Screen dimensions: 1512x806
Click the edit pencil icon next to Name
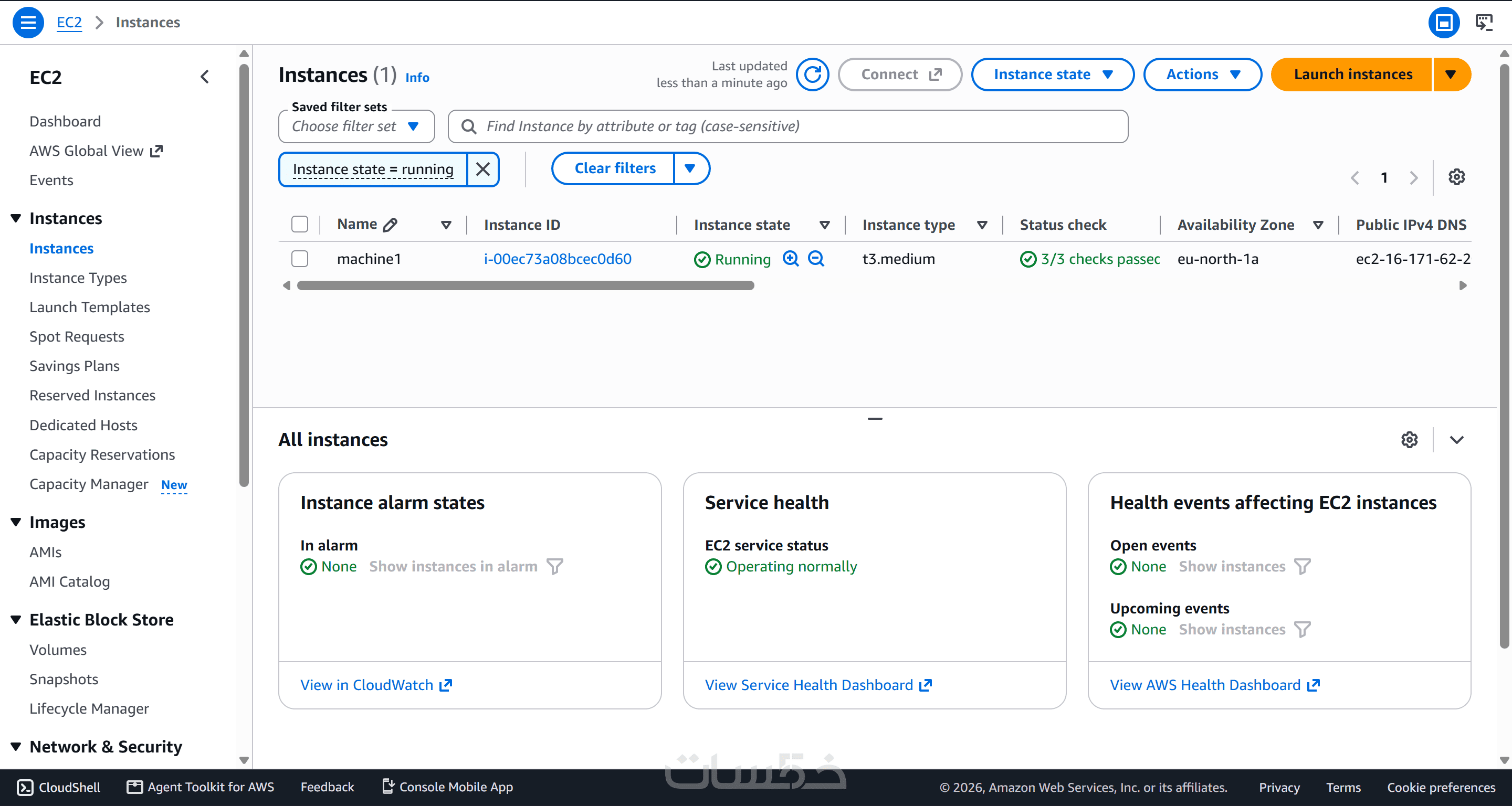[390, 225]
